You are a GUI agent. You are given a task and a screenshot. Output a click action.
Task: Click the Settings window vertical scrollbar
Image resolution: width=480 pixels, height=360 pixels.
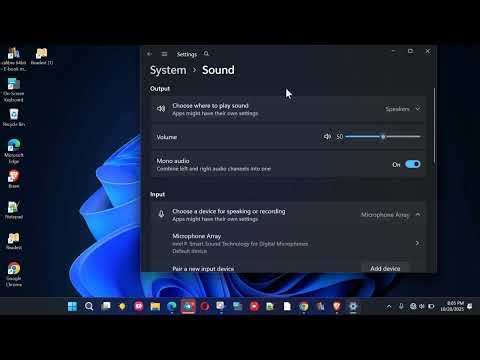pyautogui.click(x=434, y=125)
